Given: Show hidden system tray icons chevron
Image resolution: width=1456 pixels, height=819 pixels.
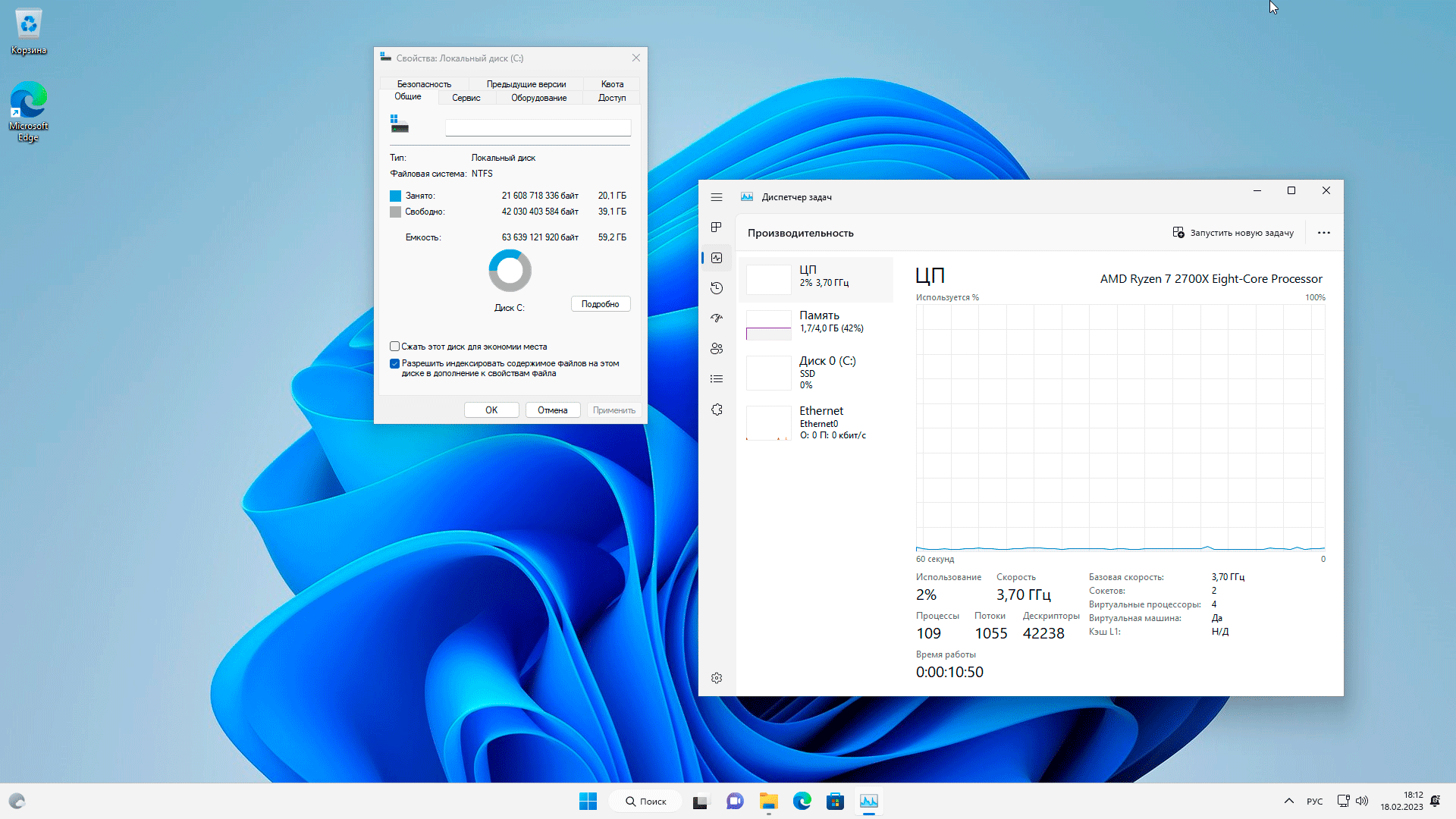Looking at the screenshot, I should tap(1289, 801).
